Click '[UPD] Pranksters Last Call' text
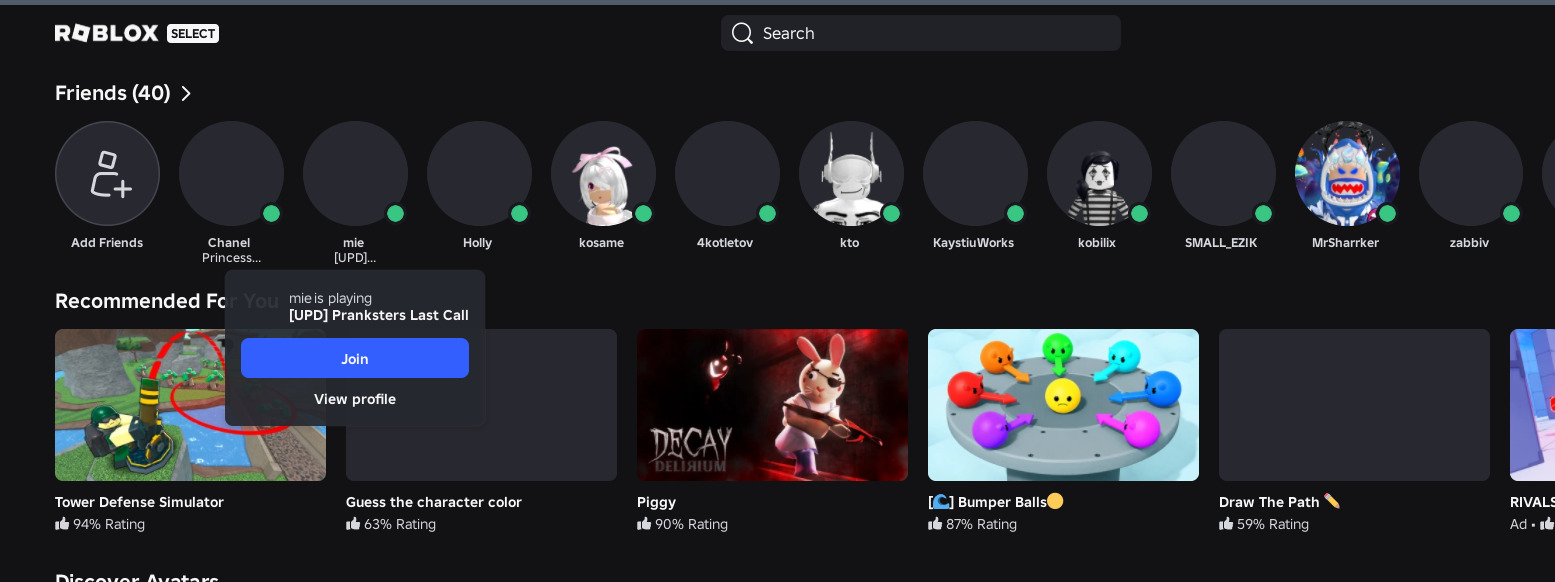Screen dimensions: 1555x582 point(379,315)
